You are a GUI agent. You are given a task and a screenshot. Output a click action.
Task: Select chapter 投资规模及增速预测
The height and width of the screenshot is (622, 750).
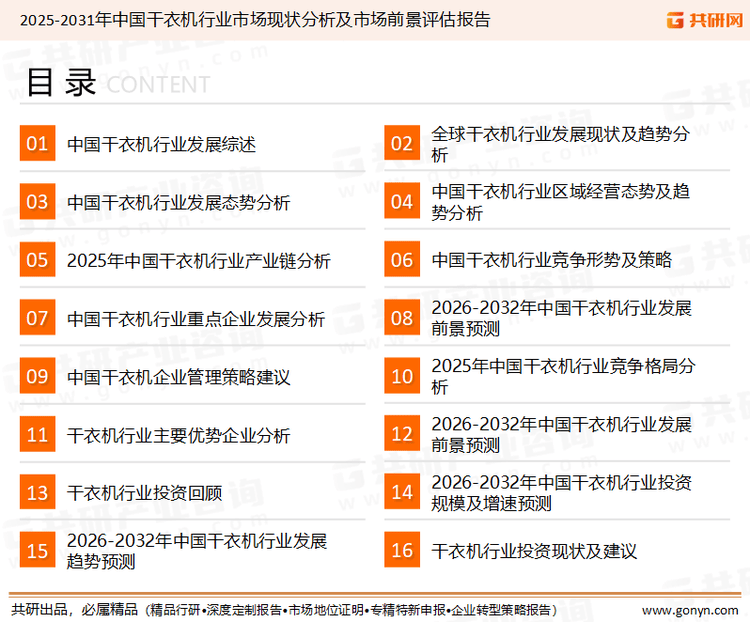pos(561,493)
